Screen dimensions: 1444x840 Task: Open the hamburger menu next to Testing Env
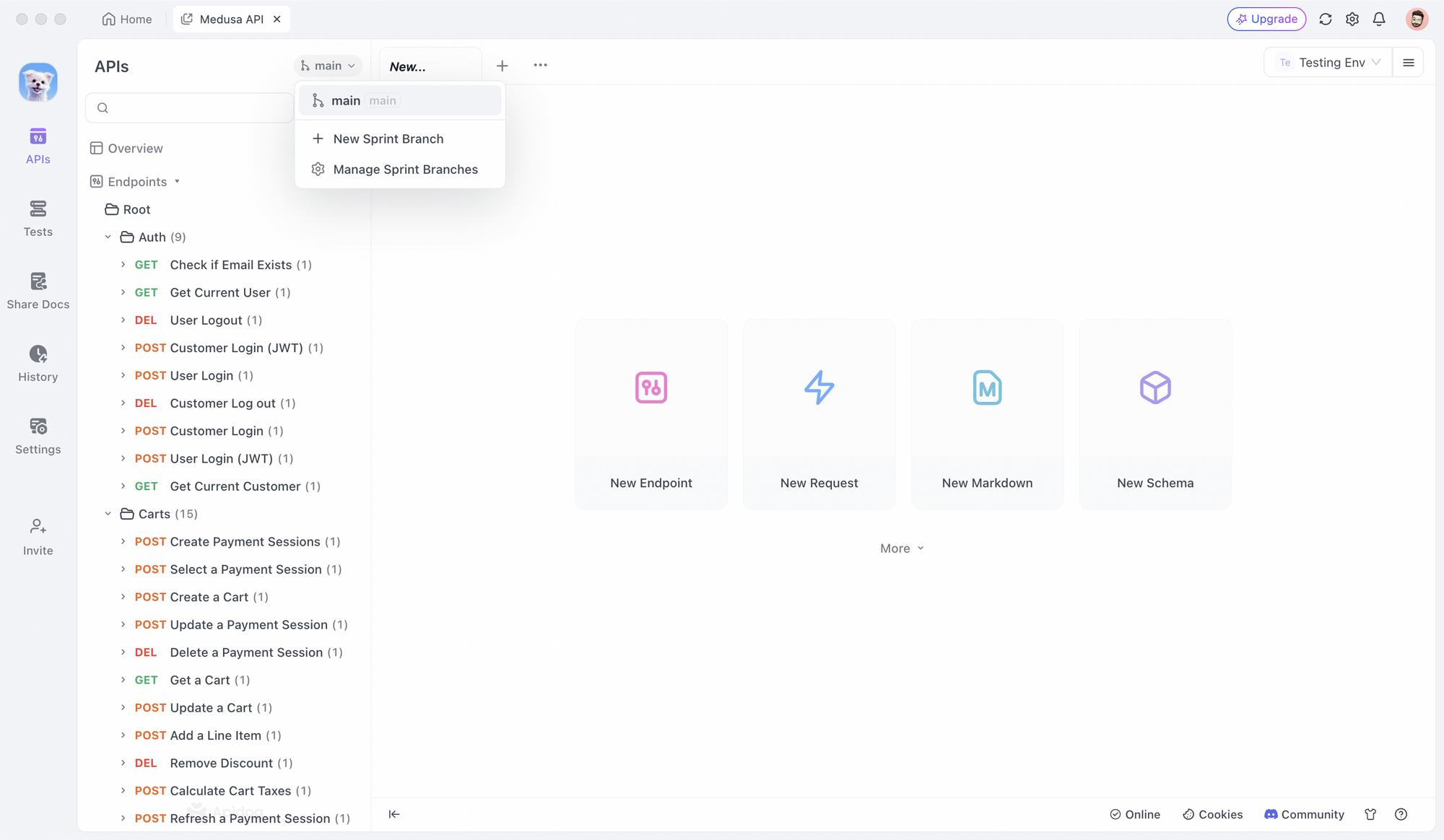(x=1408, y=63)
